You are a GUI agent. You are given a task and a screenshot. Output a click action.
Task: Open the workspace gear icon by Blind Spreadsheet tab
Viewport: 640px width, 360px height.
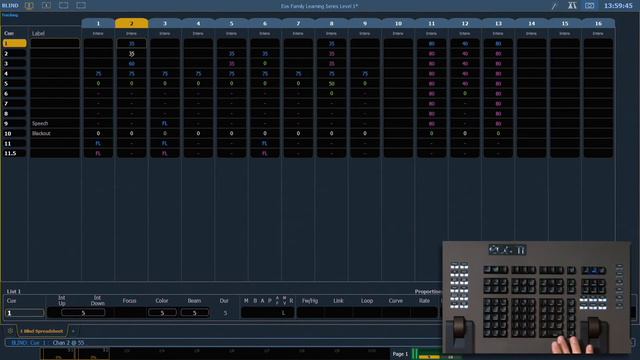click(x=10, y=331)
